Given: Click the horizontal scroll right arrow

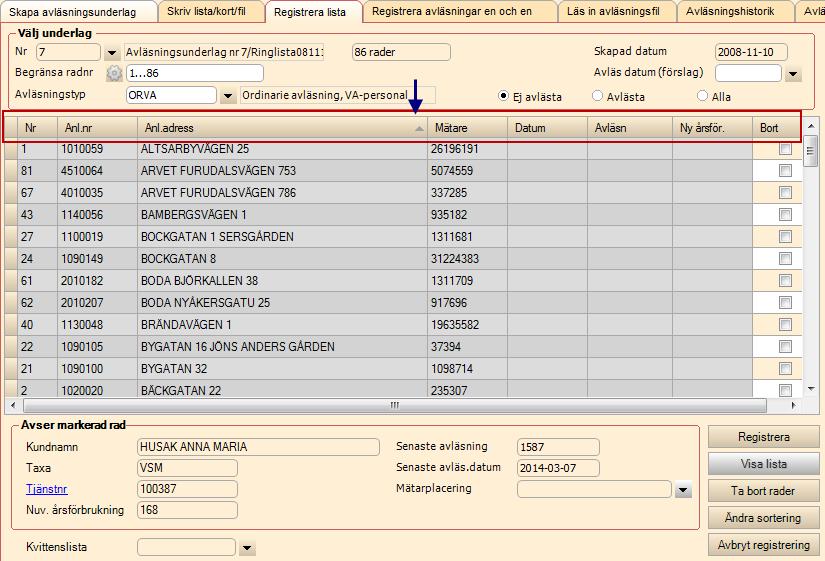Looking at the screenshot, I should (793, 405).
